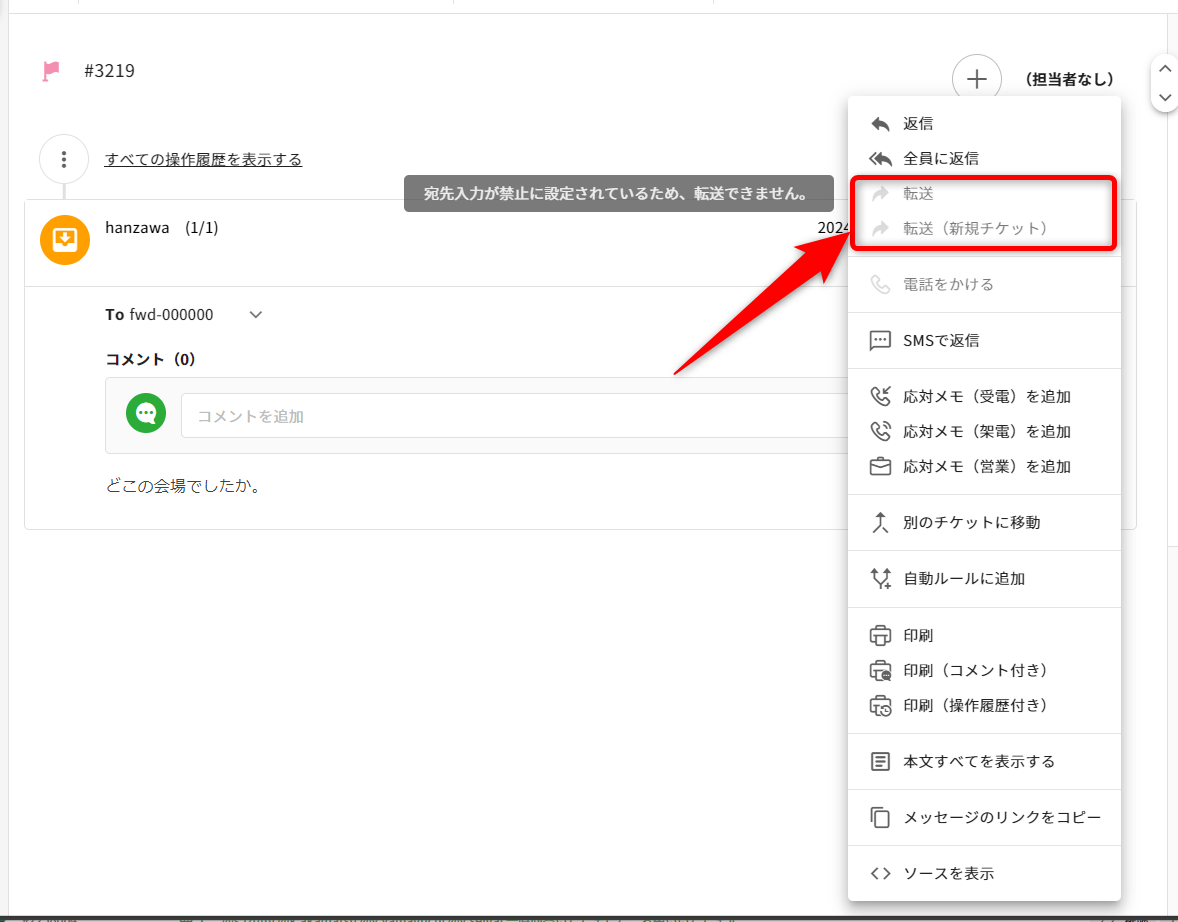Viewport: 1178px width, 922px height.
Task: Click the pink flag icon beside #3219
Action: [x=51, y=71]
